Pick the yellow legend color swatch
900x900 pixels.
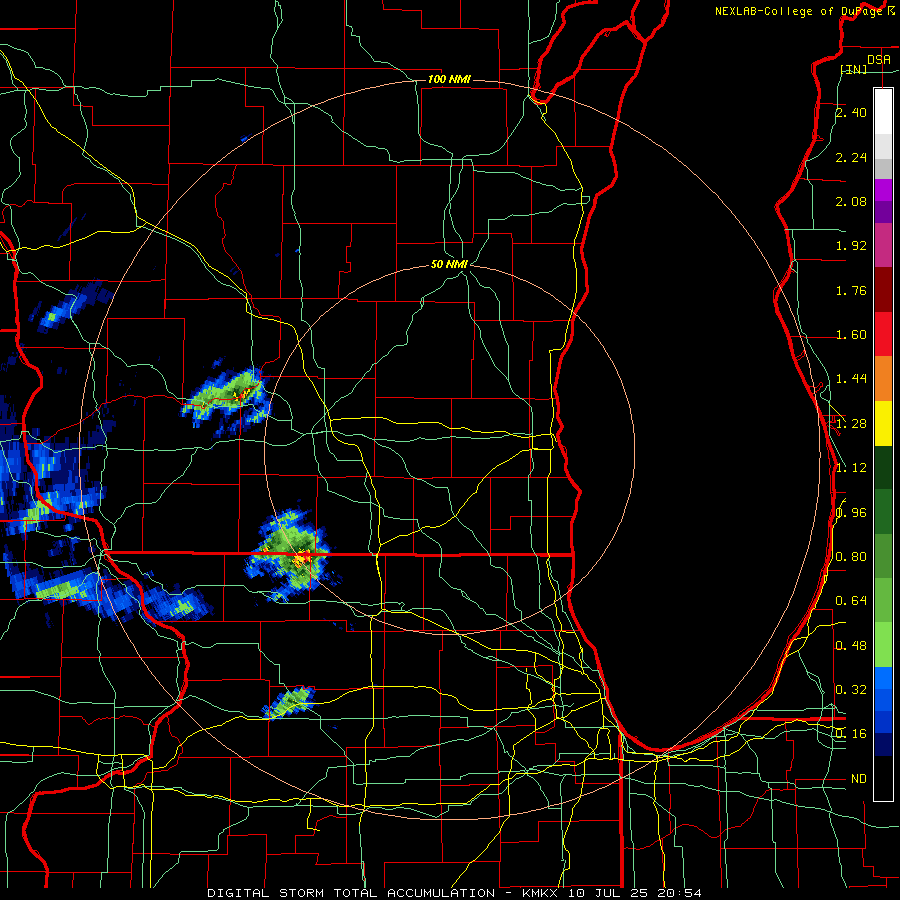coord(883,423)
